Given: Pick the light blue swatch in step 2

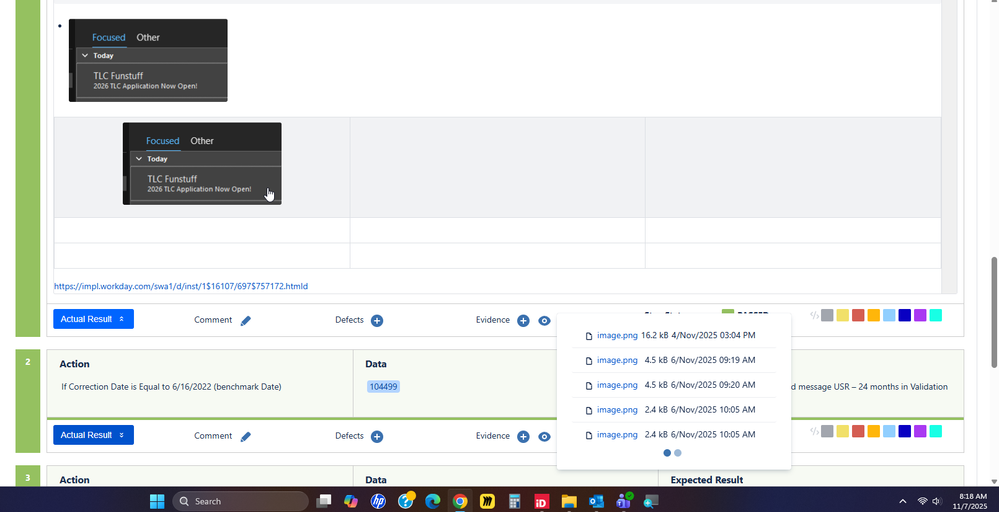Looking at the screenshot, I should [889, 431].
